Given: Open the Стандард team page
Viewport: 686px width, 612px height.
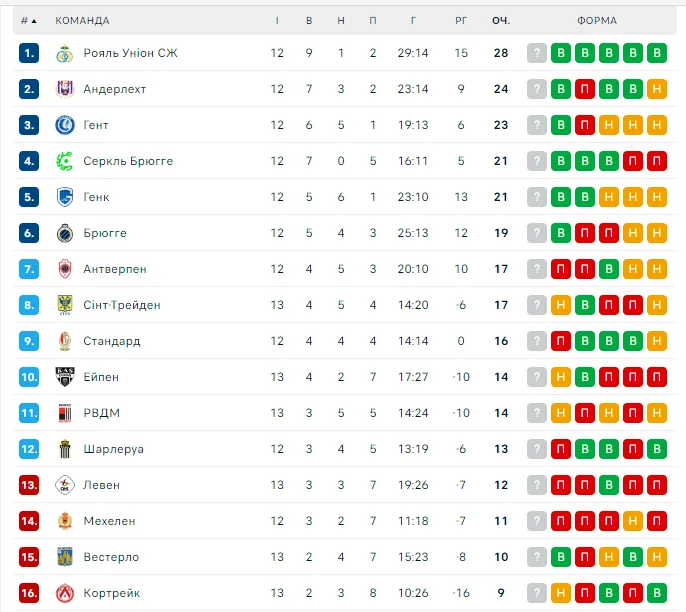Looking at the screenshot, I should 112,341.
